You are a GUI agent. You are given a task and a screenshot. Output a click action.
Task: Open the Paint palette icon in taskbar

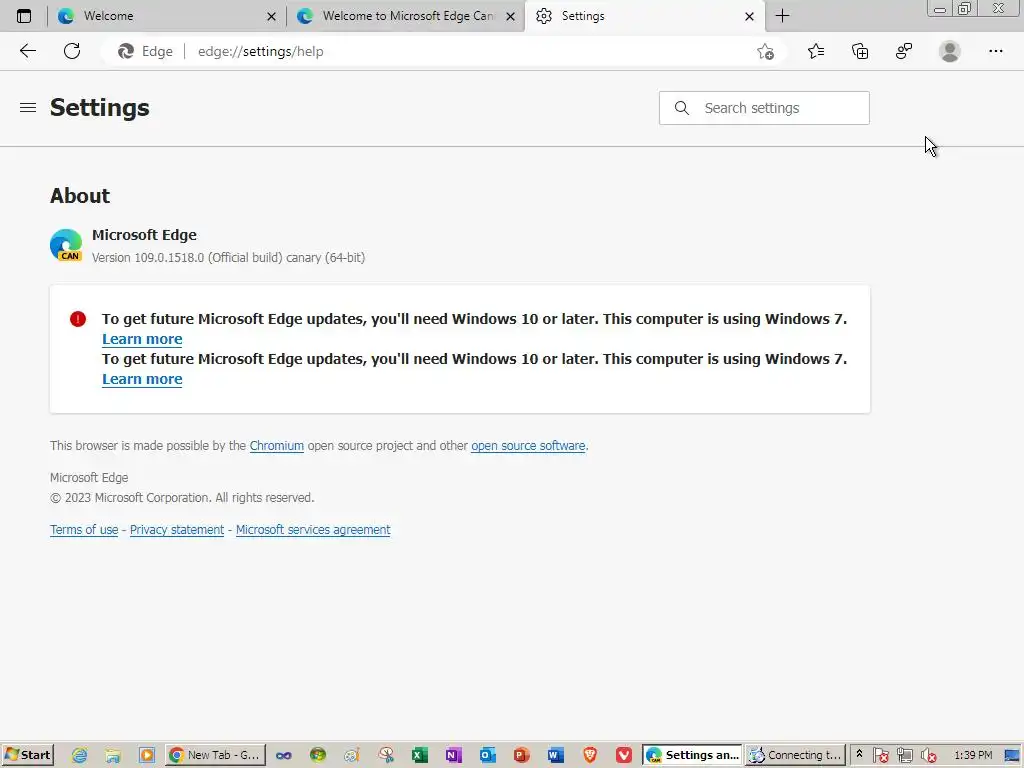[x=352, y=756]
